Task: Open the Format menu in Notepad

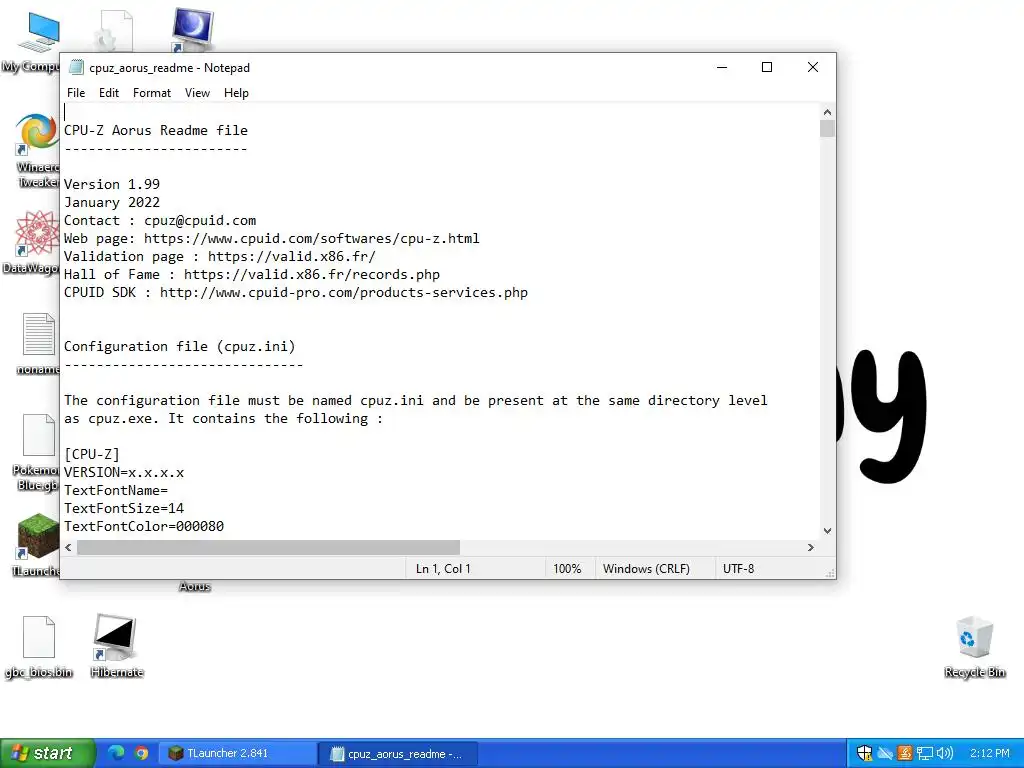Action: click(152, 93)
